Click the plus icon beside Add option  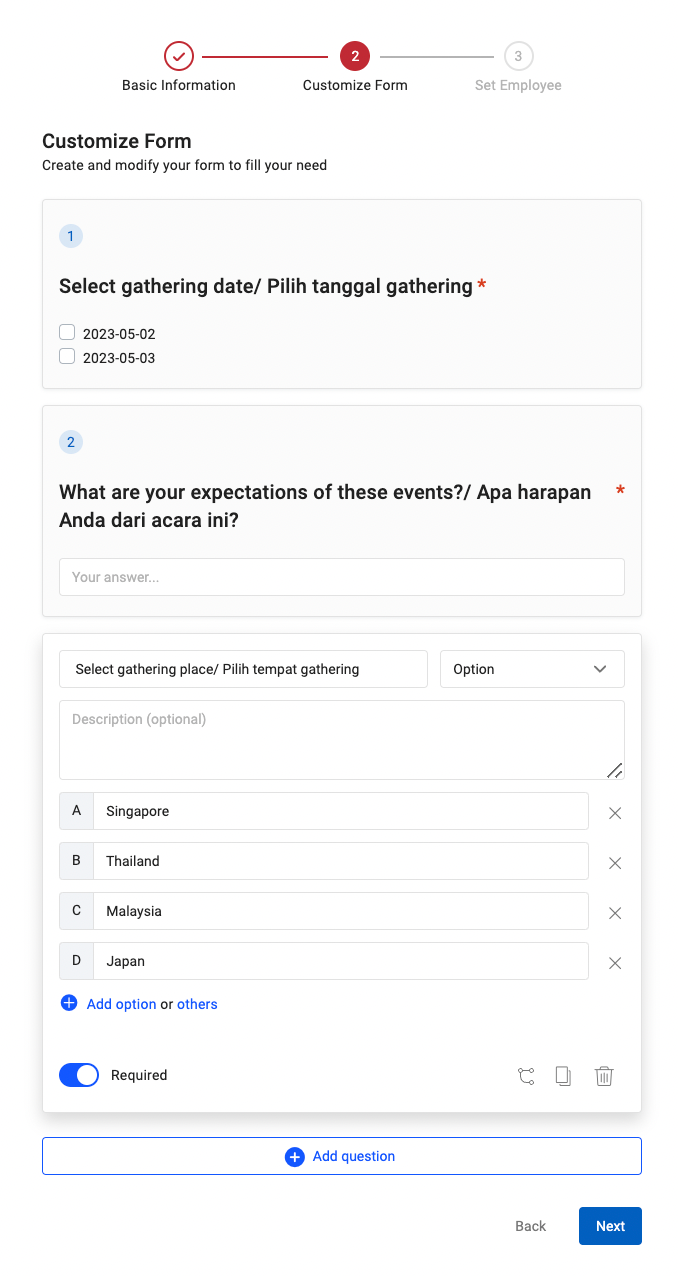point(69,1003)
